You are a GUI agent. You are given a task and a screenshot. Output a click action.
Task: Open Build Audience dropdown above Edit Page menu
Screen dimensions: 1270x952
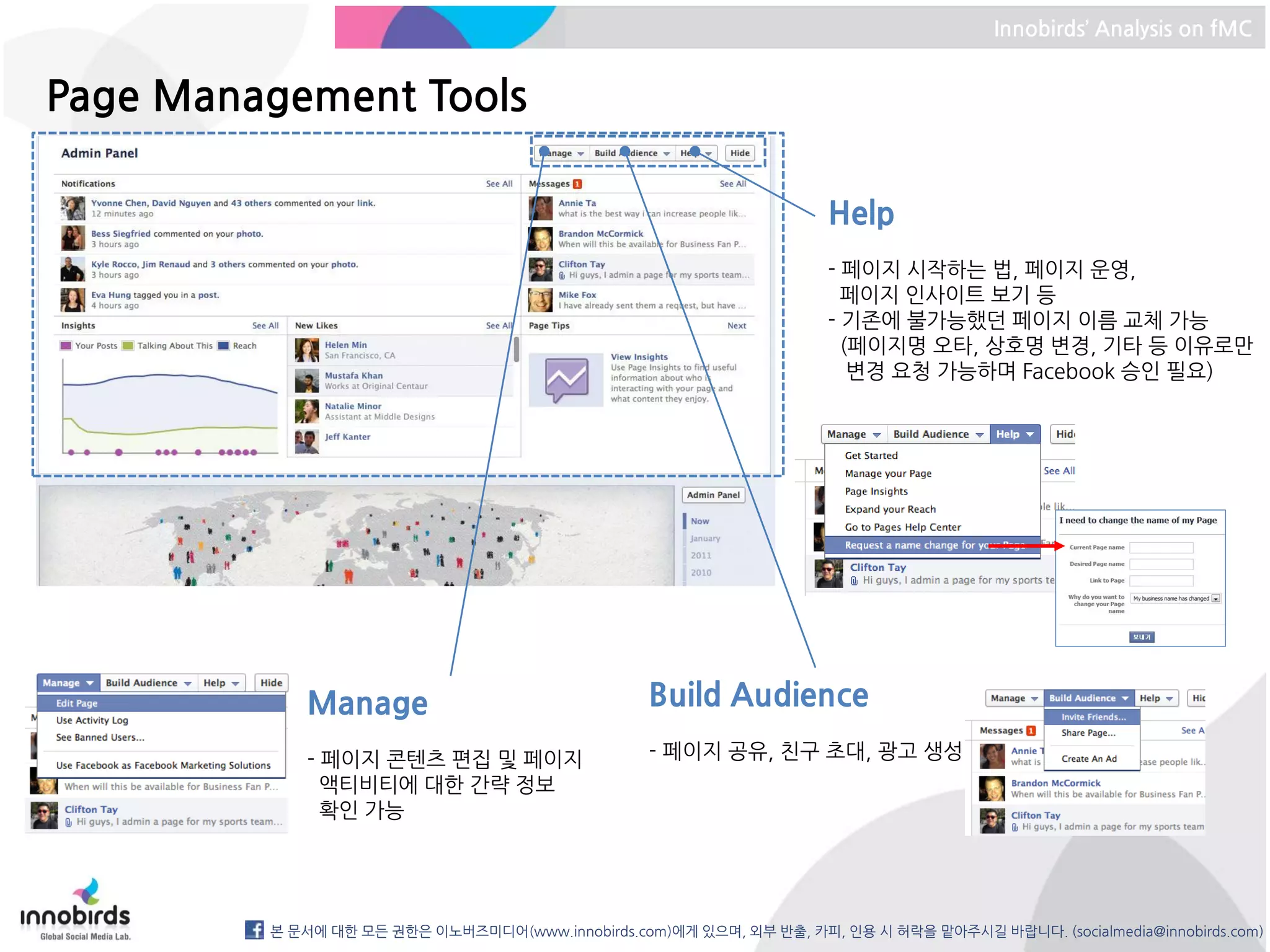[148, 682]
